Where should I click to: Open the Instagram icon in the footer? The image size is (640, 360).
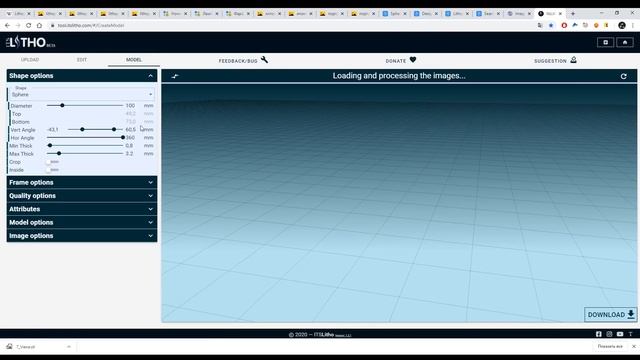point(609,334)
